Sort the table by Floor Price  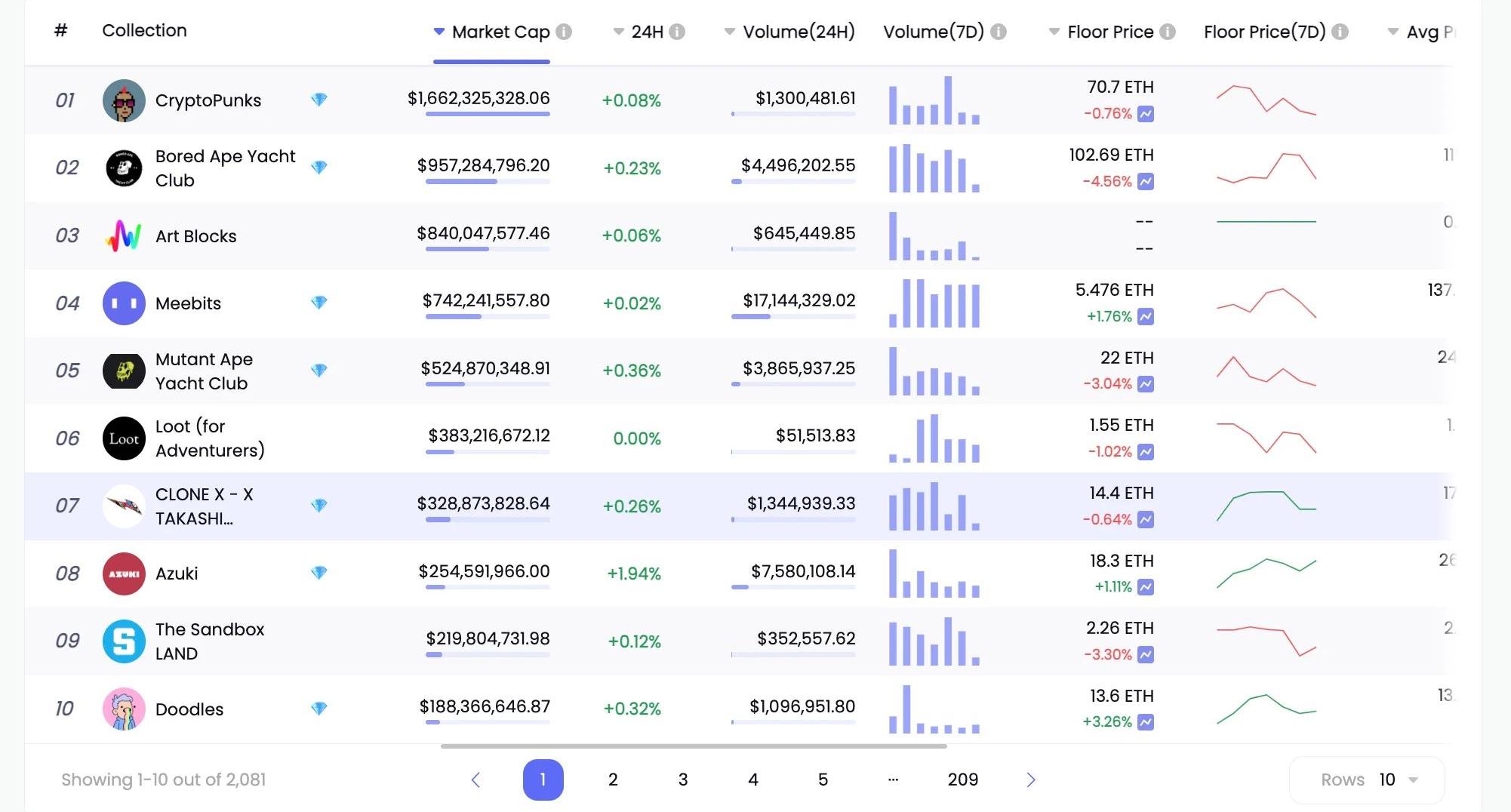pyautogui.click(x=1109, y=32)
